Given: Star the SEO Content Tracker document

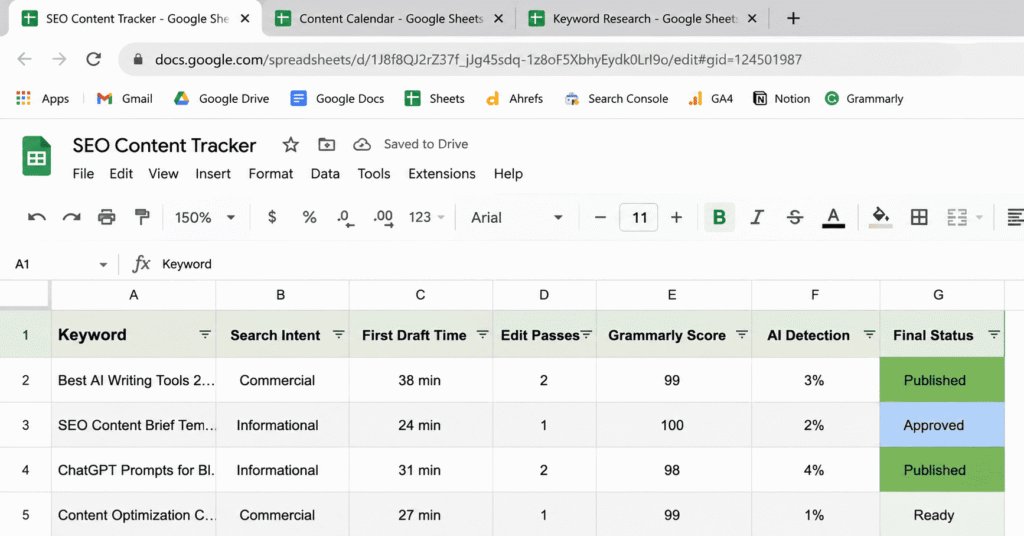Looking at the screenshot, I should pos(291,144).
